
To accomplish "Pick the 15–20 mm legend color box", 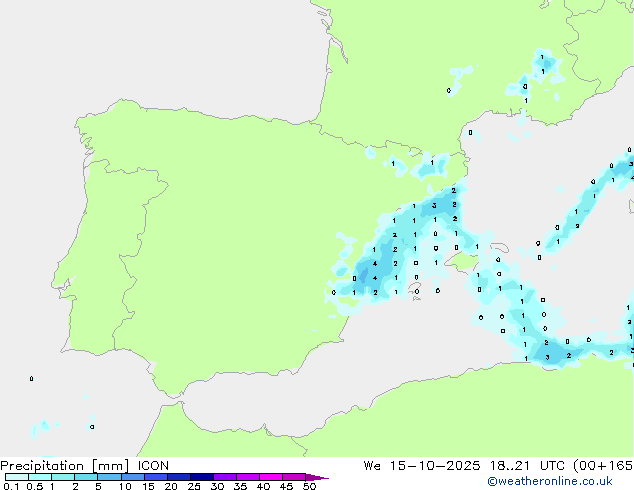I will (x=156, y=477).
